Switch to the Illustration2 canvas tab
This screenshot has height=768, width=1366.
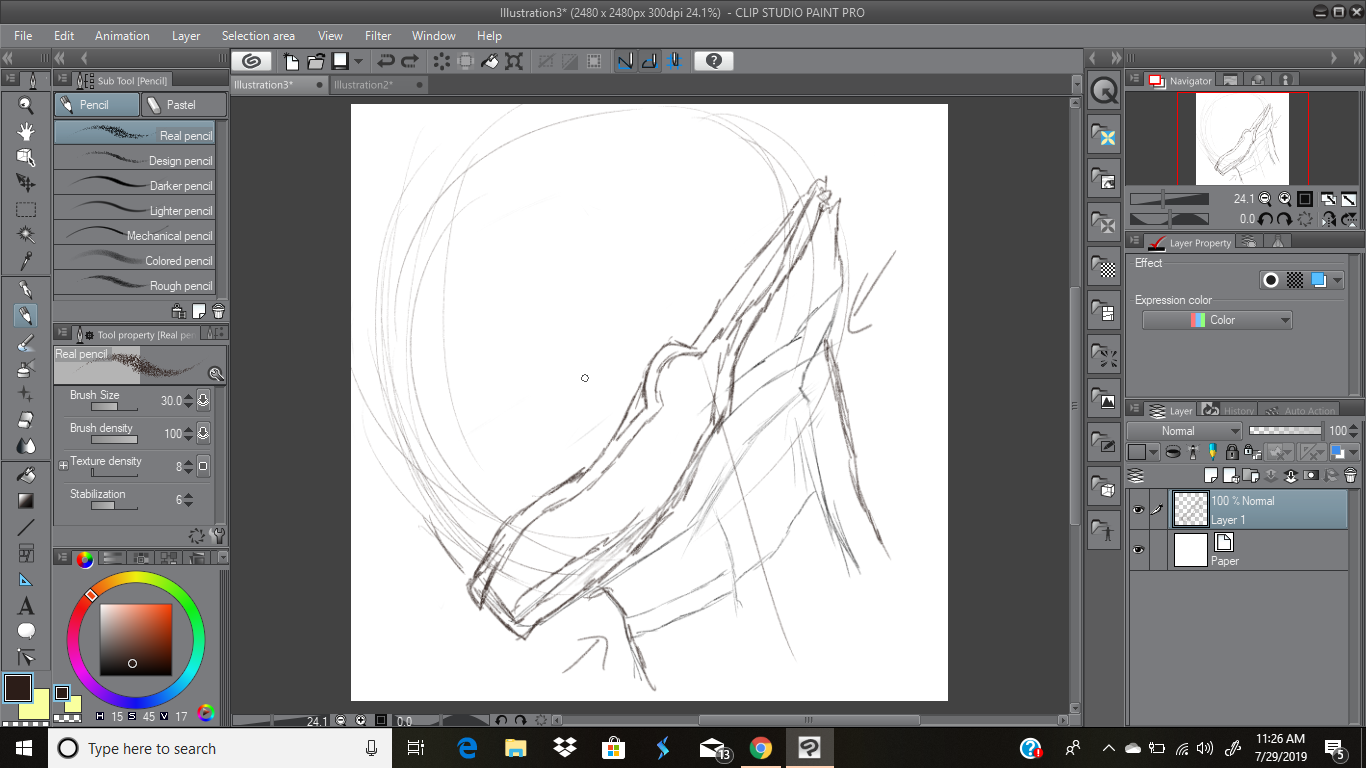(364, 85)
